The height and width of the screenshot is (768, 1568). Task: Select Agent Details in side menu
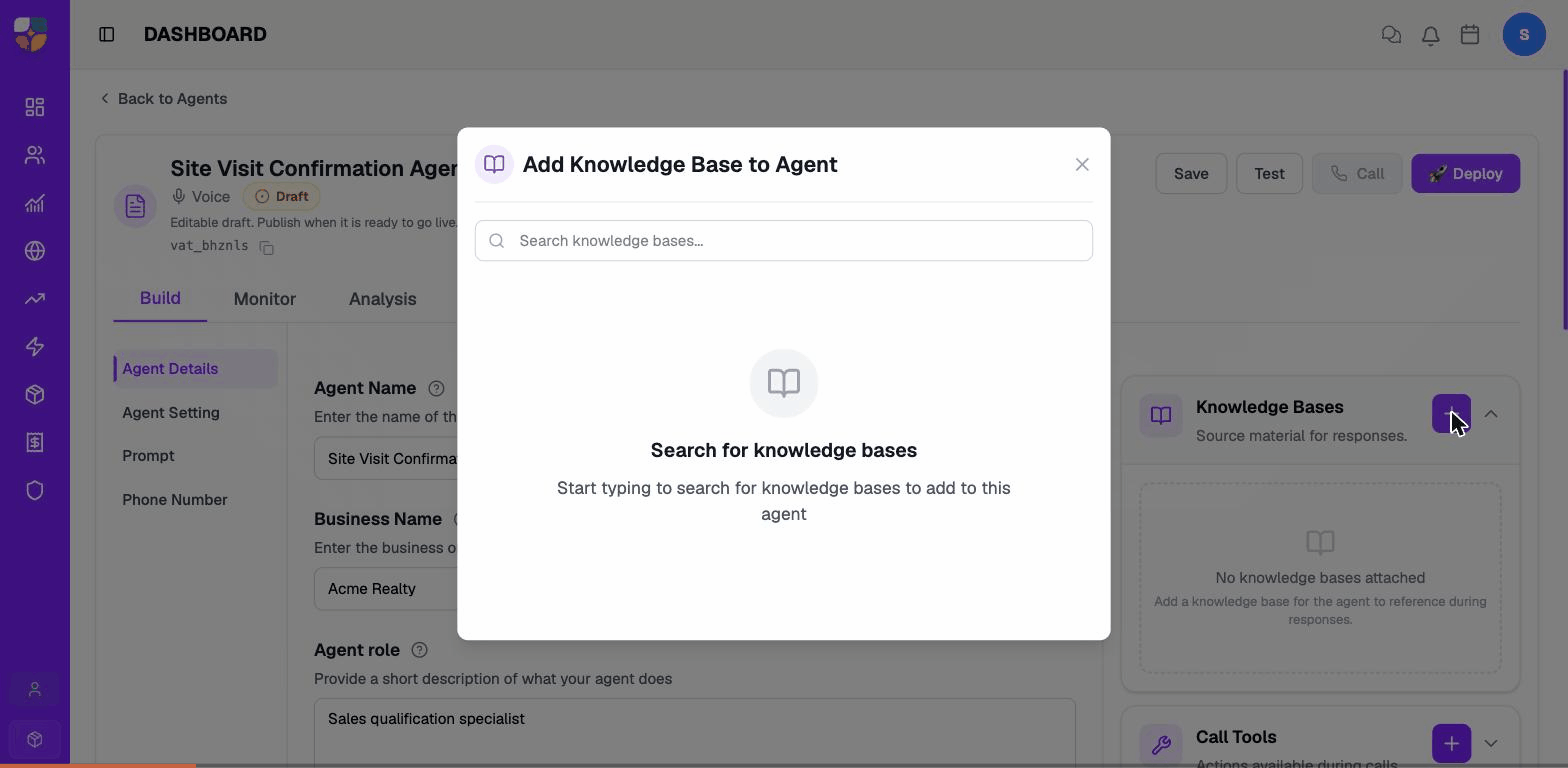click(196, 369)
